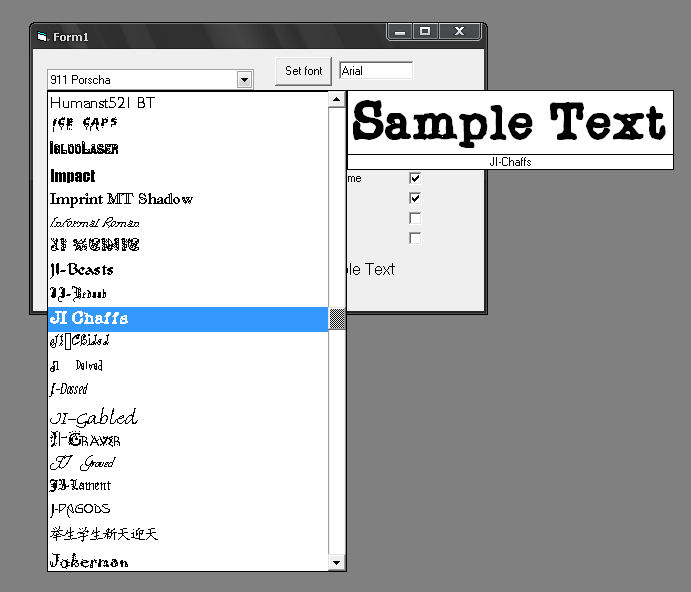The image size is (691, 592).
Task: Click the font list scroll up arrow
Action: tap(337, 100)
